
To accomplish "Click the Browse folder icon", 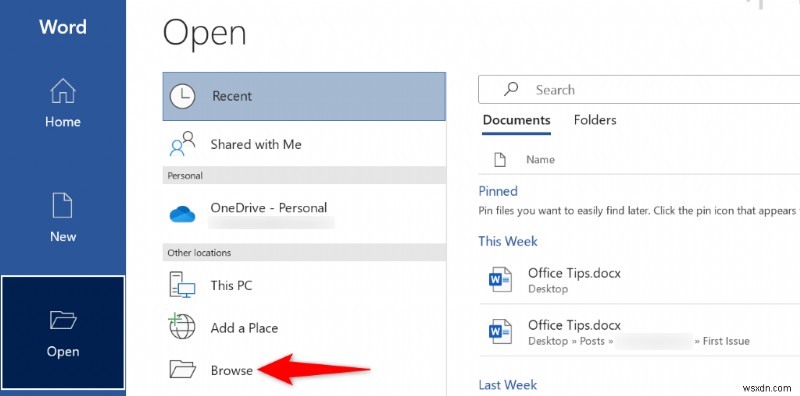I will pyautogui.click(x=182, y=369).
